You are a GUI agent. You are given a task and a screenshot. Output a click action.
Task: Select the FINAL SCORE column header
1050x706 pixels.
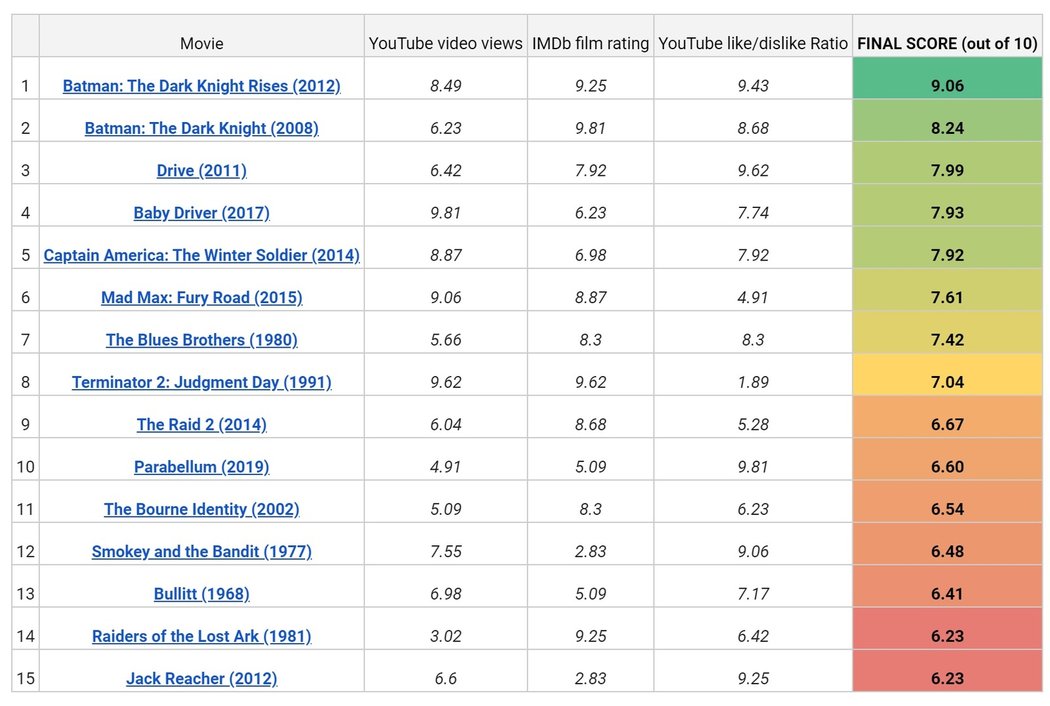[947, 44]
